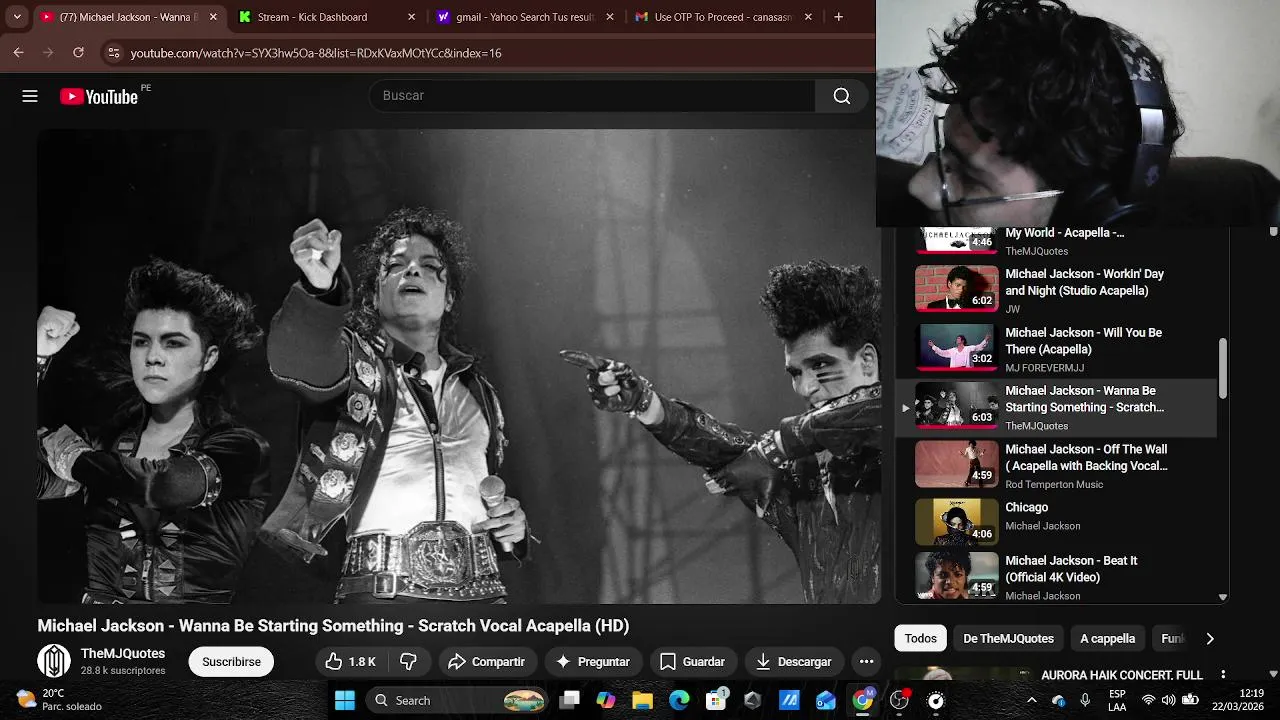Click the search magnifier button
Image resolution: width=1280 pixels, height=720 pixels.
pyautogui.click(x=842, y=96)
